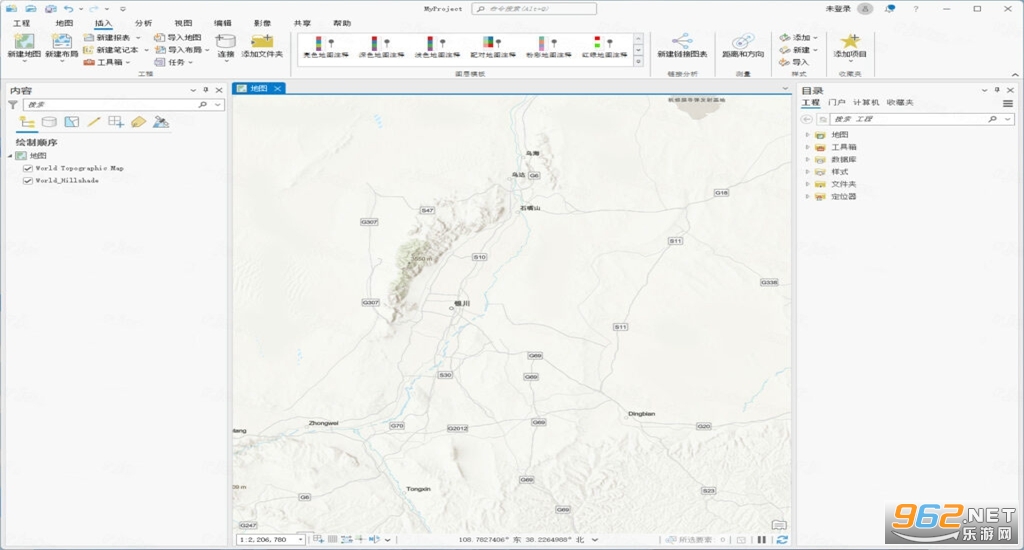
Task: Expand the 地图 node in Catalog pane
Action: pos(807,135)
